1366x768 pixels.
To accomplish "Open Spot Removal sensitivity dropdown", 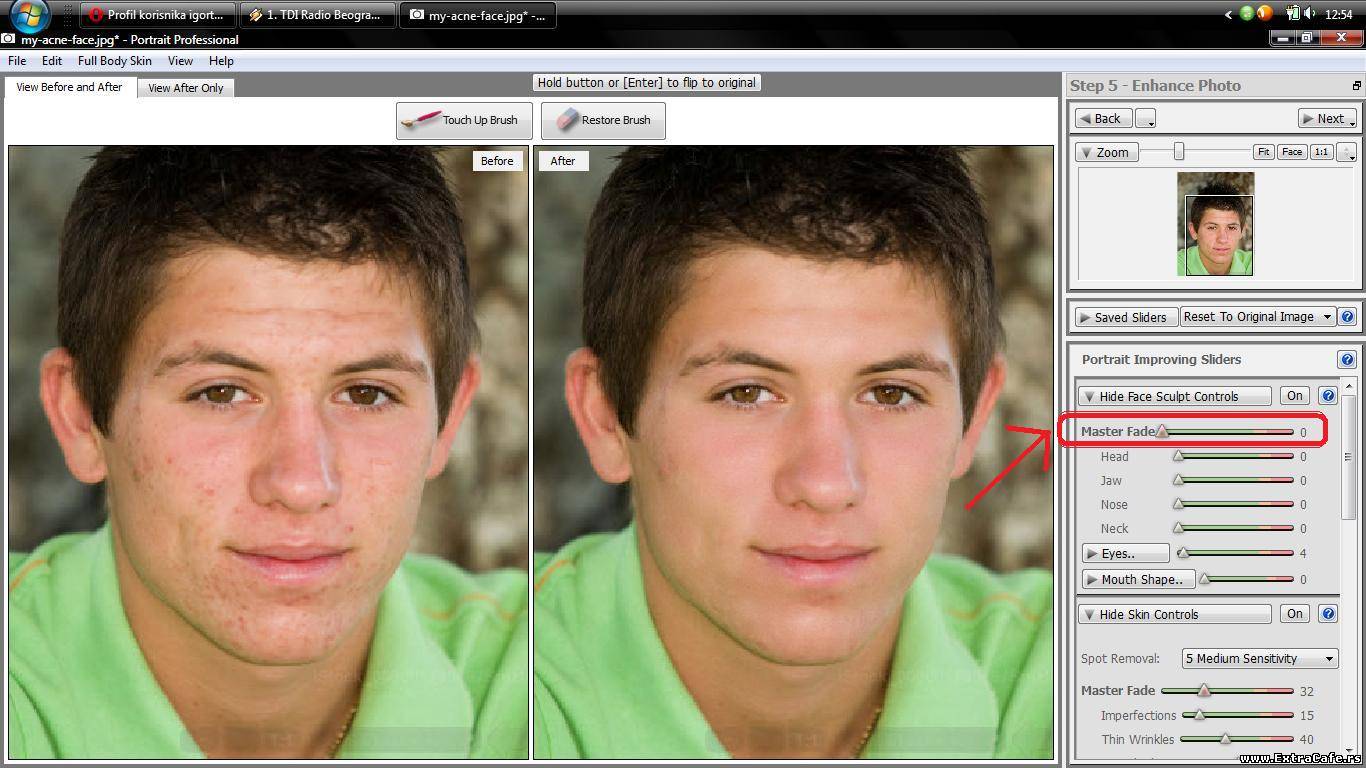I will tap(1259, 658).
